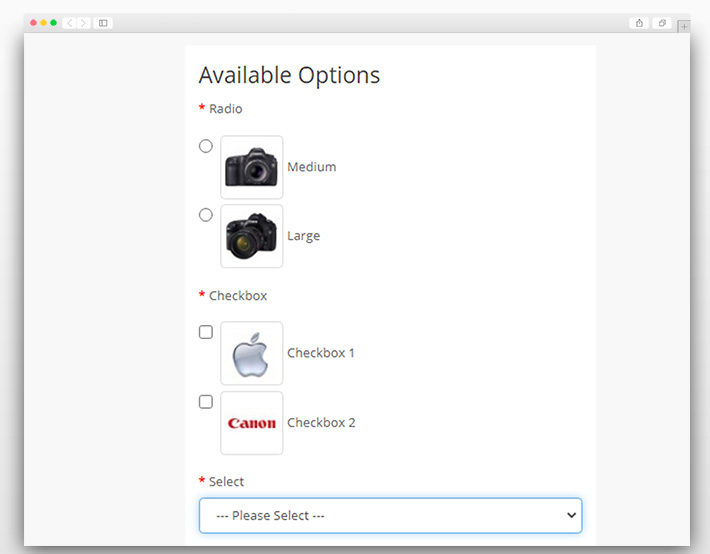Click the dropdown chevron arrow
This screenshot has width=710, height=554.
[571, 515]
